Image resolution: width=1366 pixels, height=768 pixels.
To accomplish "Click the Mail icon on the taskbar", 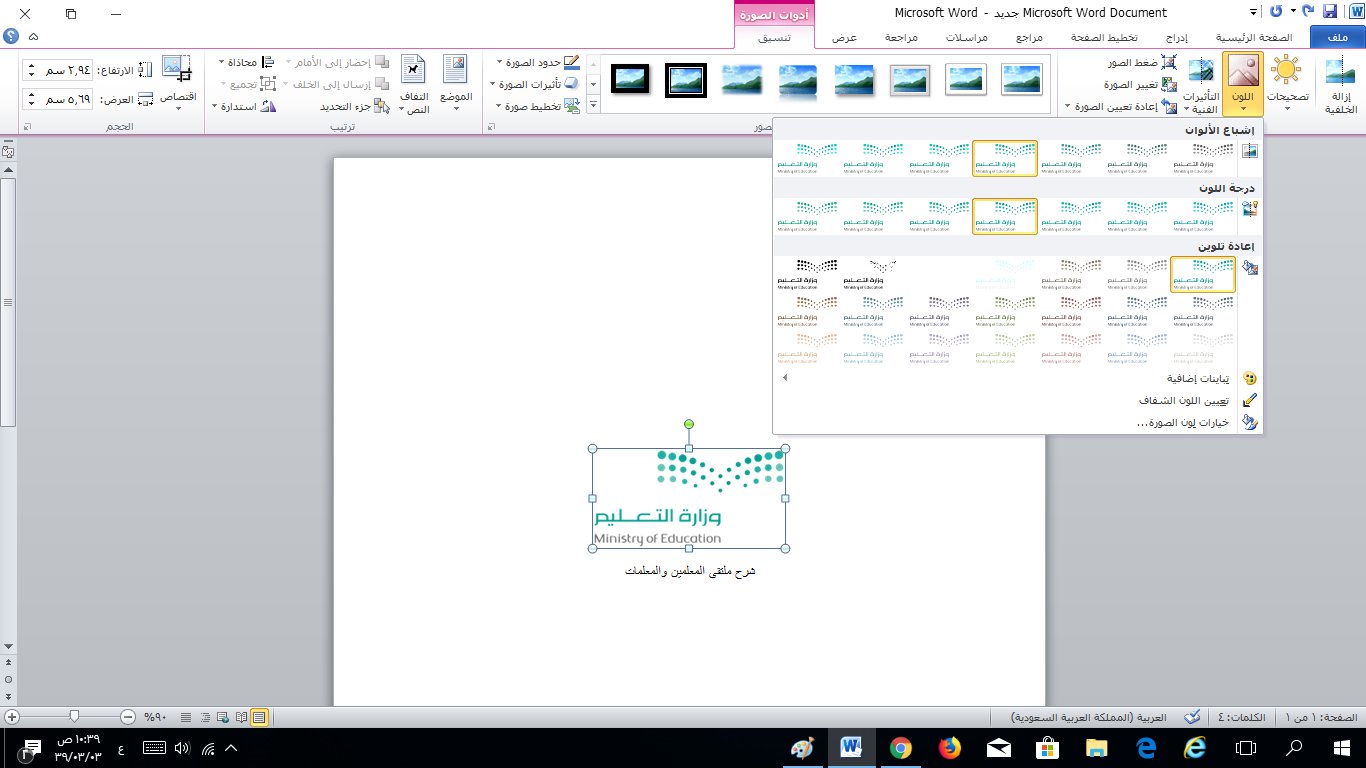I will [999, 747].
